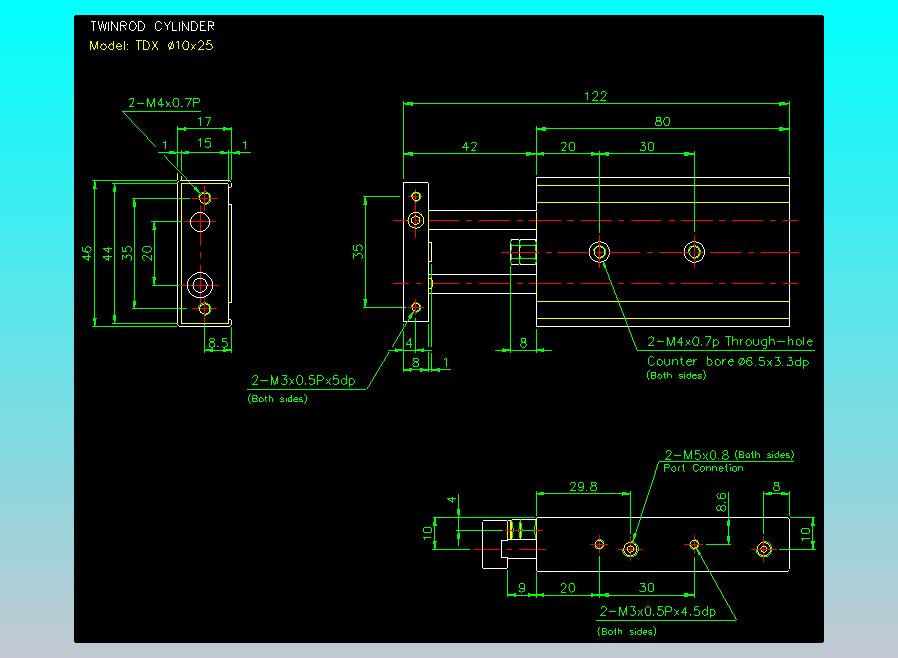Select the "80" body length dimension
This screenshot has height=658, width=898.
coord(662,121)
